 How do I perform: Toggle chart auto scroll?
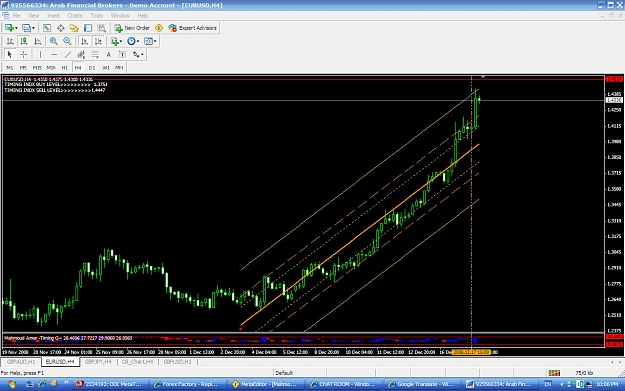pos(84,41)
